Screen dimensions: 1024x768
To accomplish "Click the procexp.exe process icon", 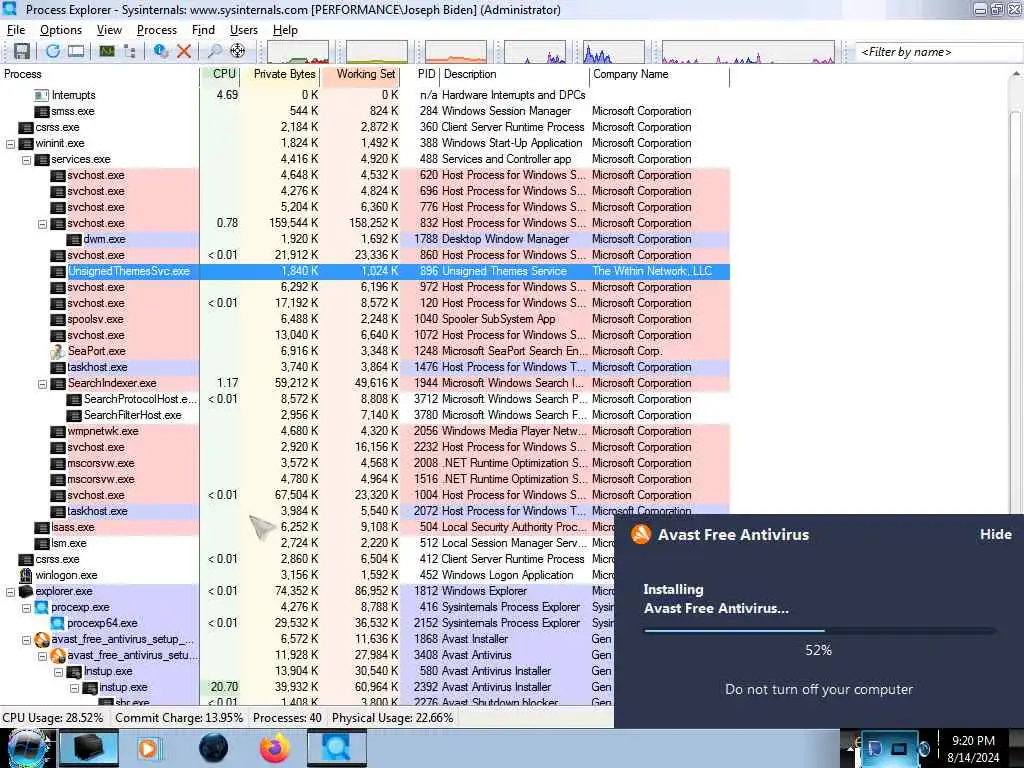I will coord(42,607).
